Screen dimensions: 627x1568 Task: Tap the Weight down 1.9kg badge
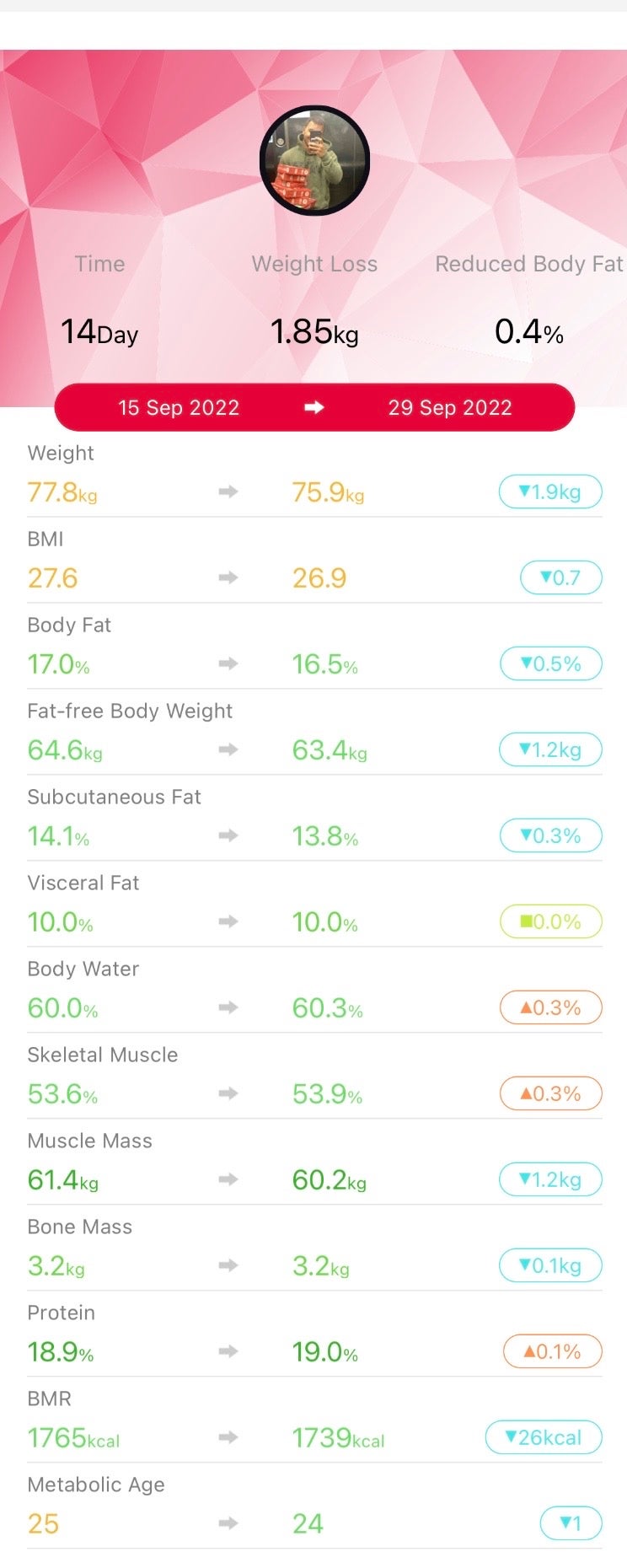[550, 491]
